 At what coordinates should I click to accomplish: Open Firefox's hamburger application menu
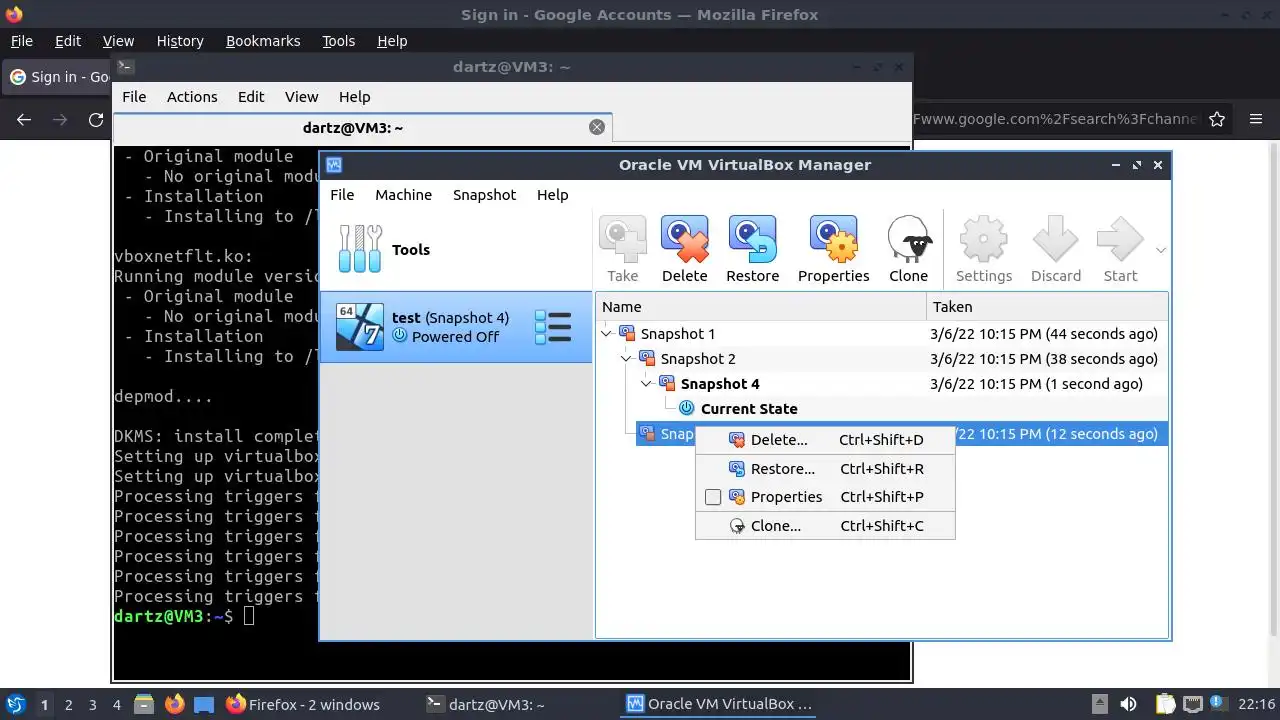click(x=1256, y=119)
